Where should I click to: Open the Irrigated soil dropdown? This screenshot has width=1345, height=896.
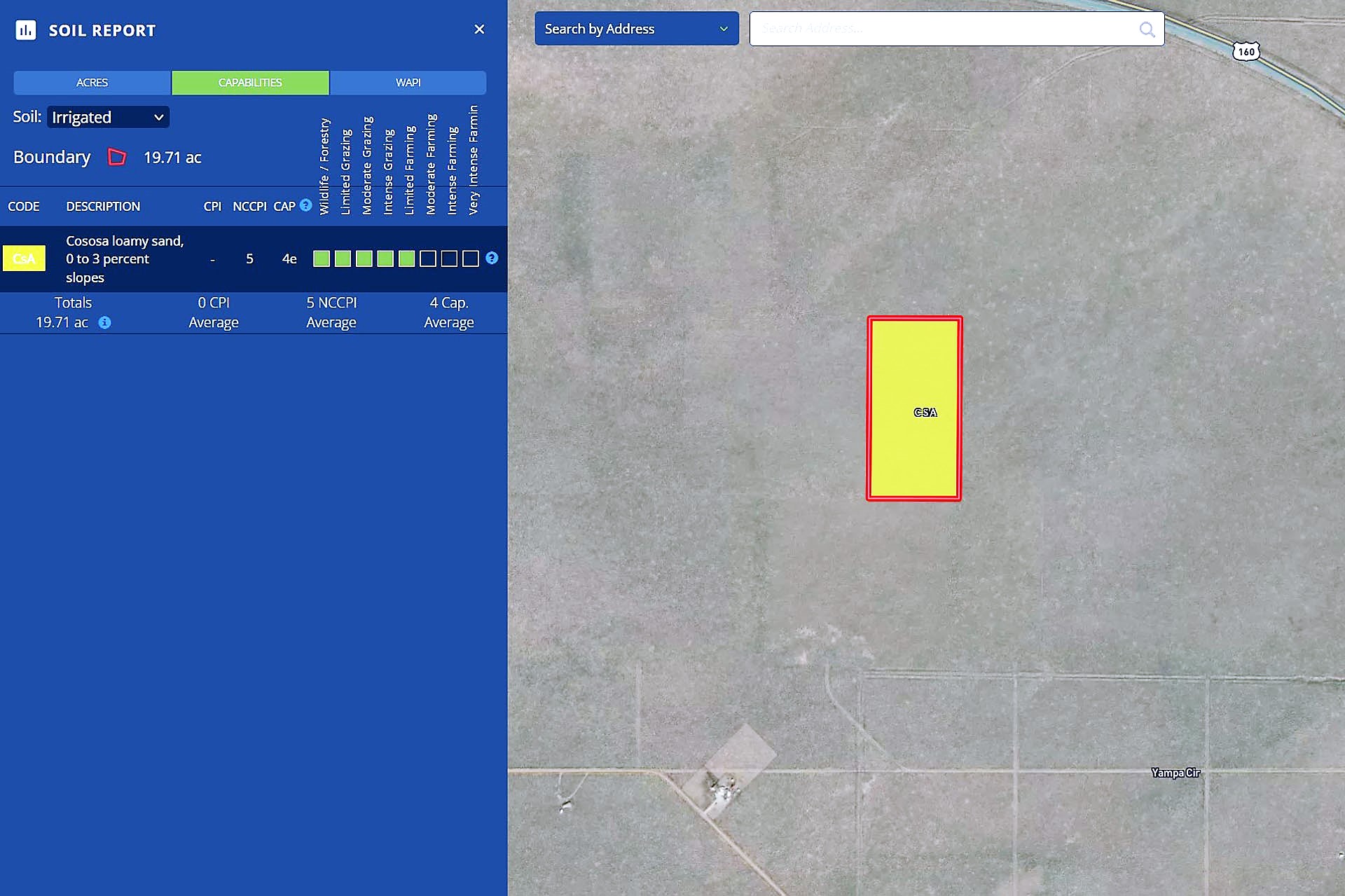(108, 117)
